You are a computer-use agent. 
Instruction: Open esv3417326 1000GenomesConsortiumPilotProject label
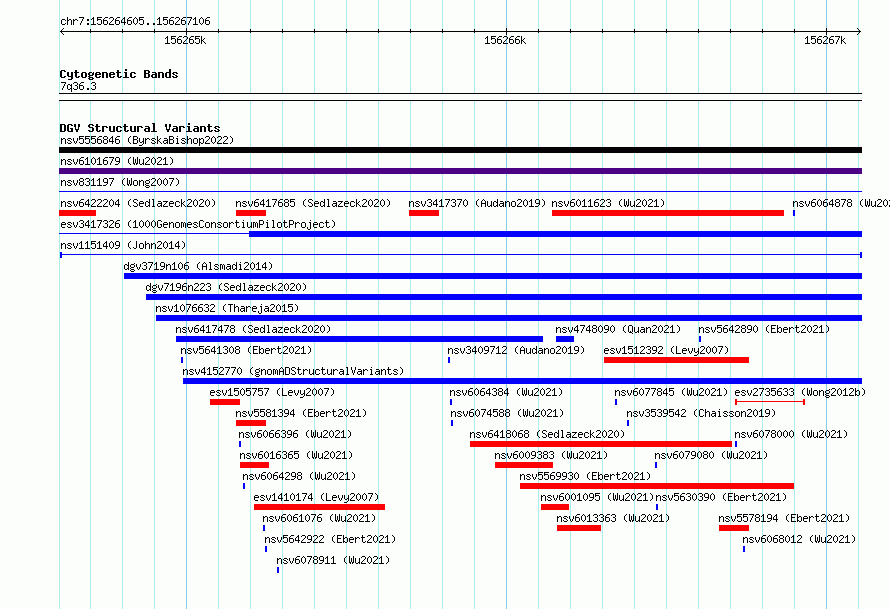click(x=198, y=224)
